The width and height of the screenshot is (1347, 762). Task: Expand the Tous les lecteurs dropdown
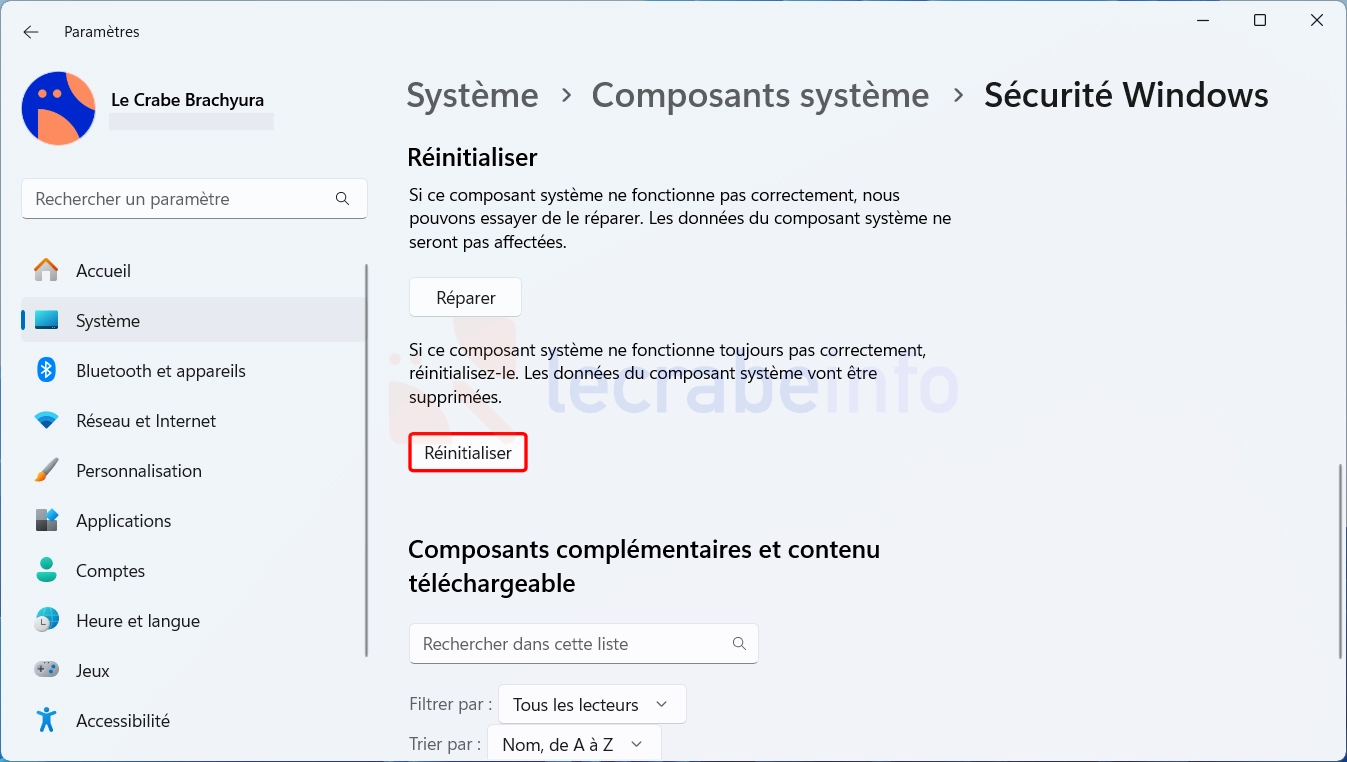tap(592, 705)
